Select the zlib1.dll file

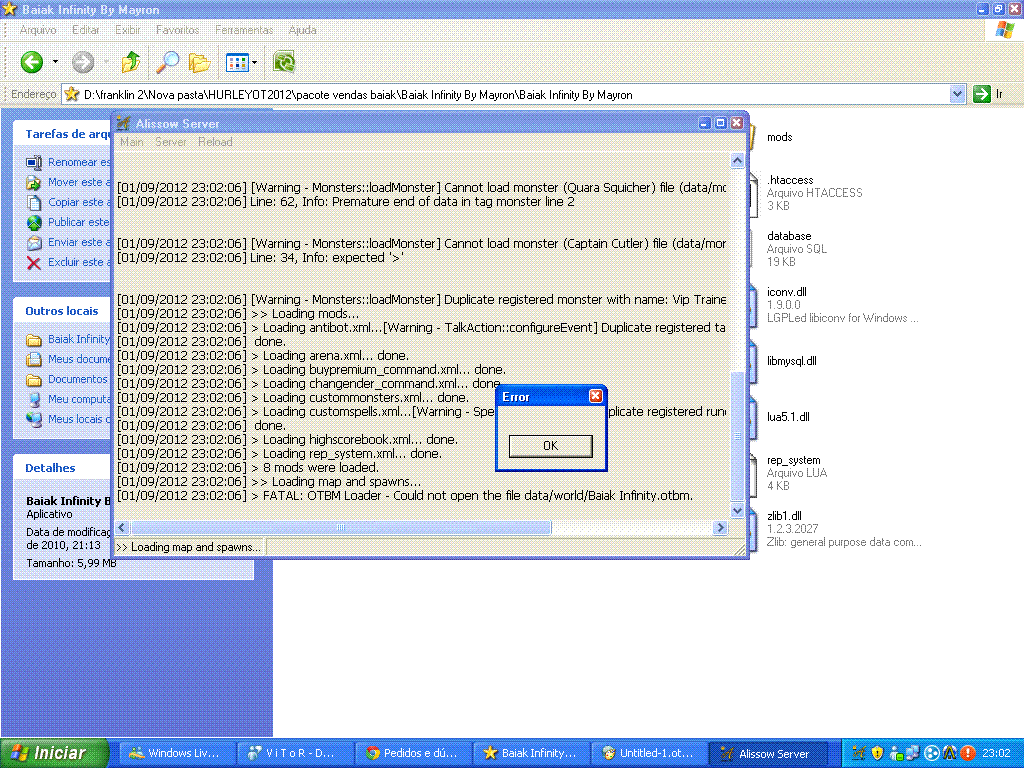point(837,528)
